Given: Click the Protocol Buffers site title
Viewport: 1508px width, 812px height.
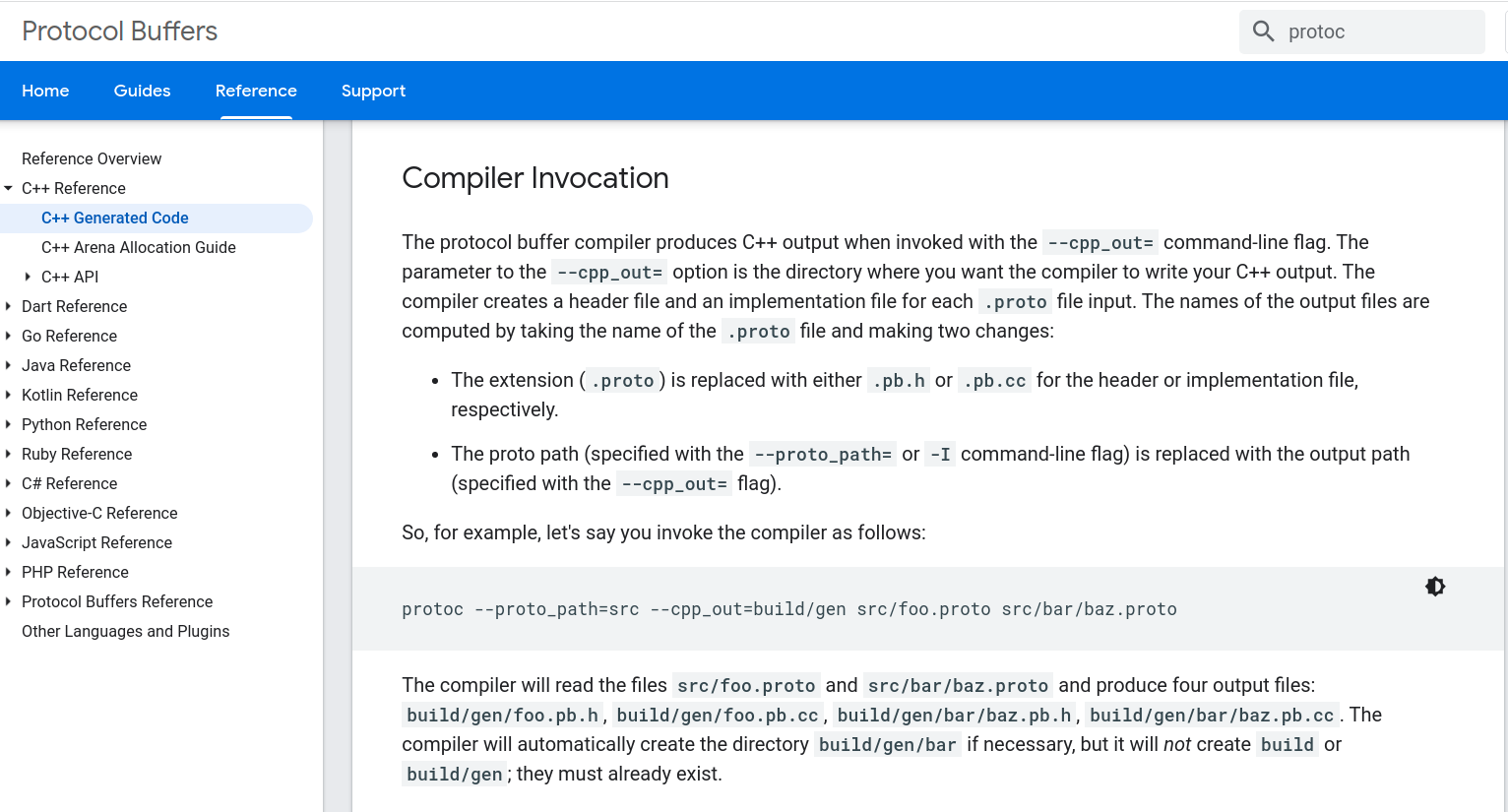Looking at the screenshot, I should point(119,31).
